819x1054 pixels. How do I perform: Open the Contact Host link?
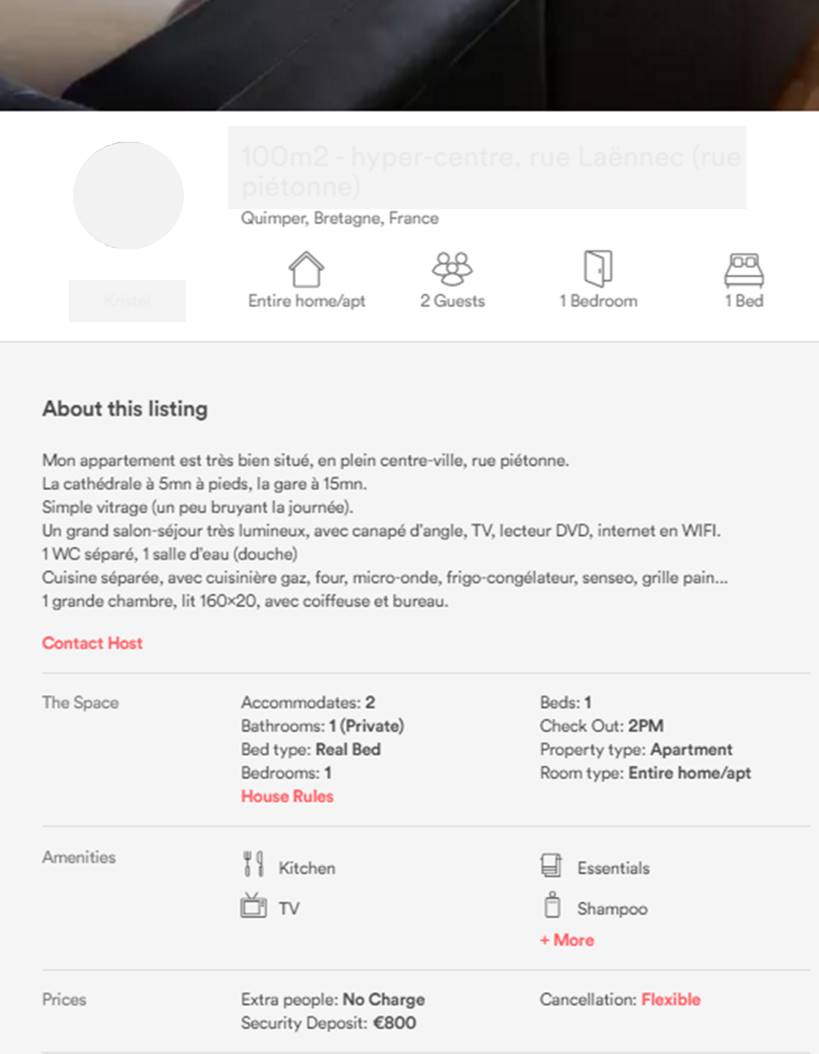92,643
